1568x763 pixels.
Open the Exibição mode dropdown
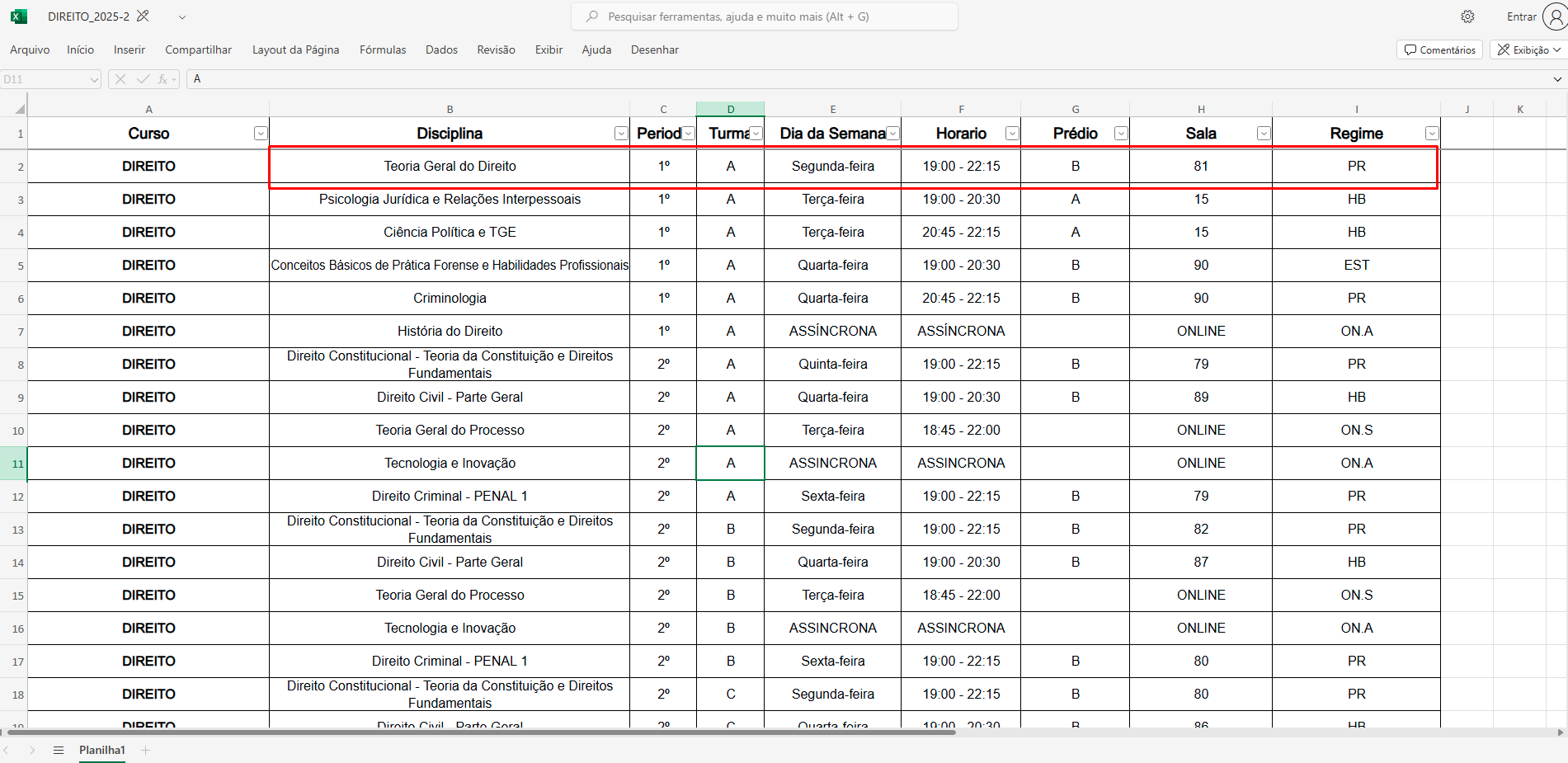[1528, 49]
